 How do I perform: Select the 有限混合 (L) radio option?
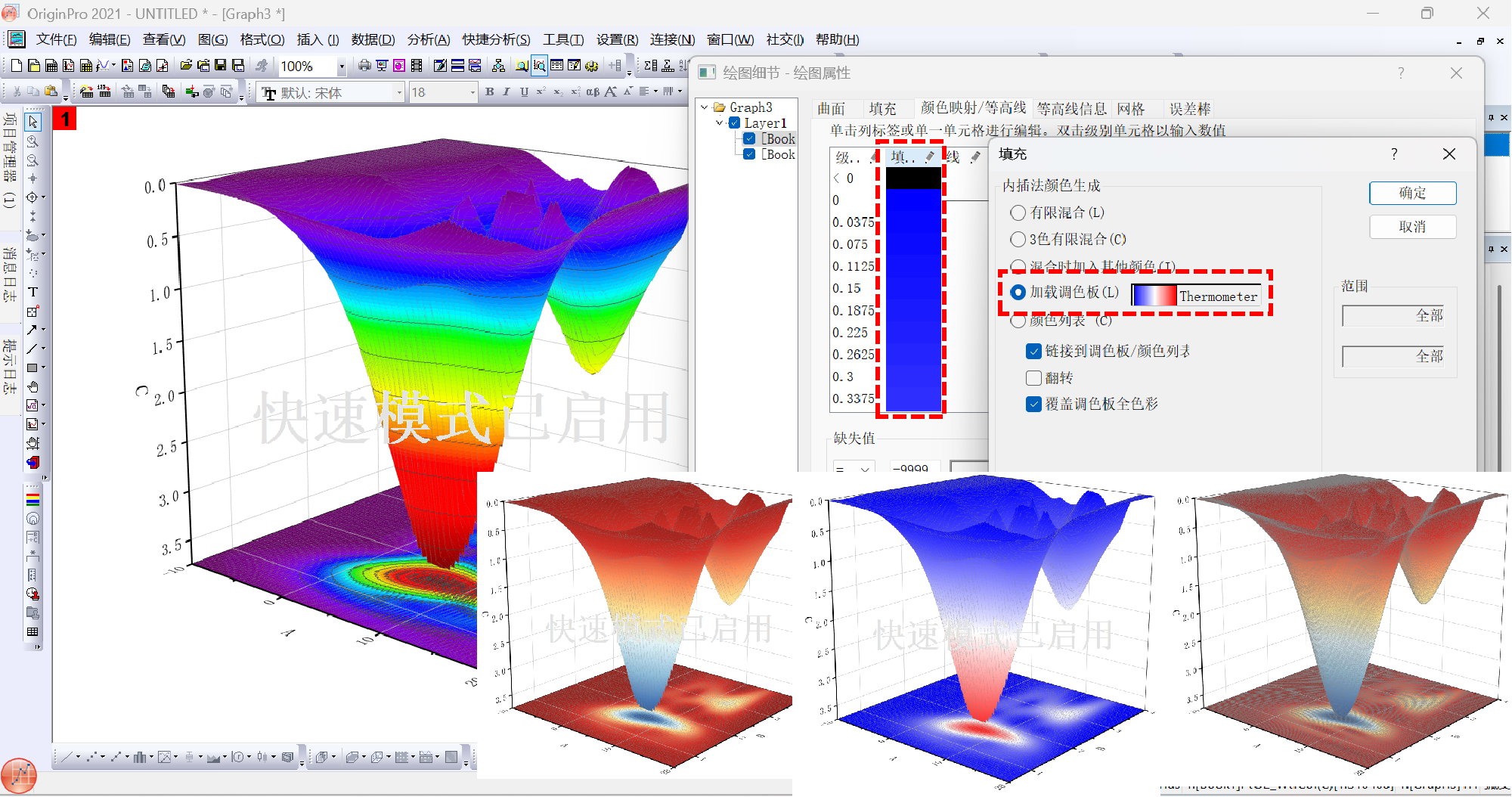(x=1018, y=212)
